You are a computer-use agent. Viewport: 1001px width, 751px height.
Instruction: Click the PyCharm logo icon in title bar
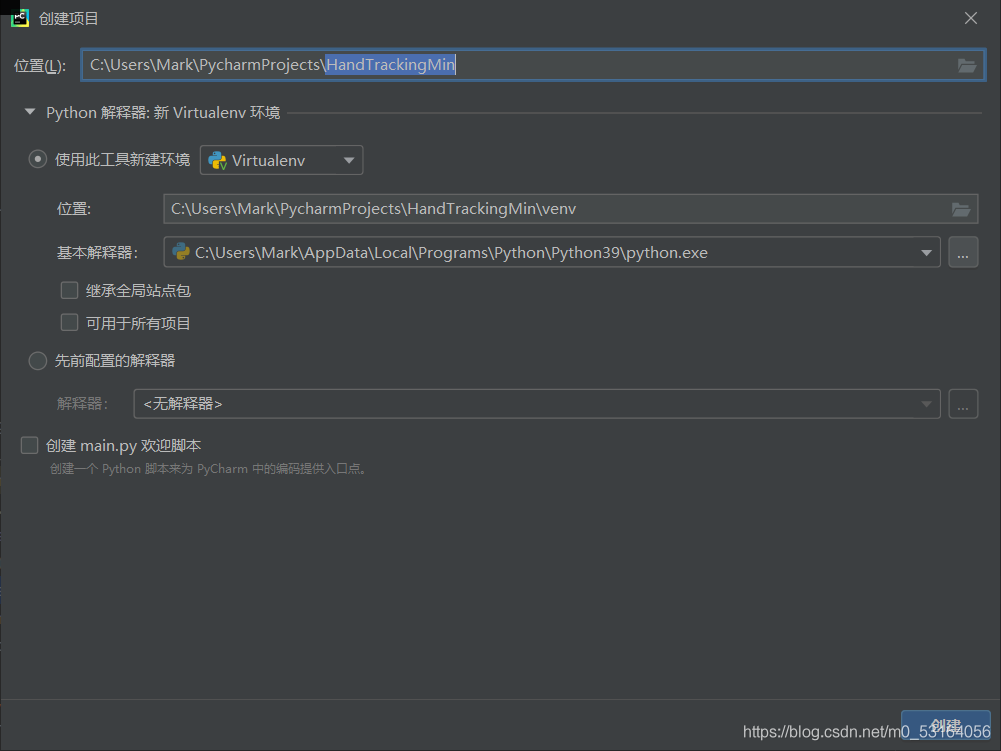(20, 18)
